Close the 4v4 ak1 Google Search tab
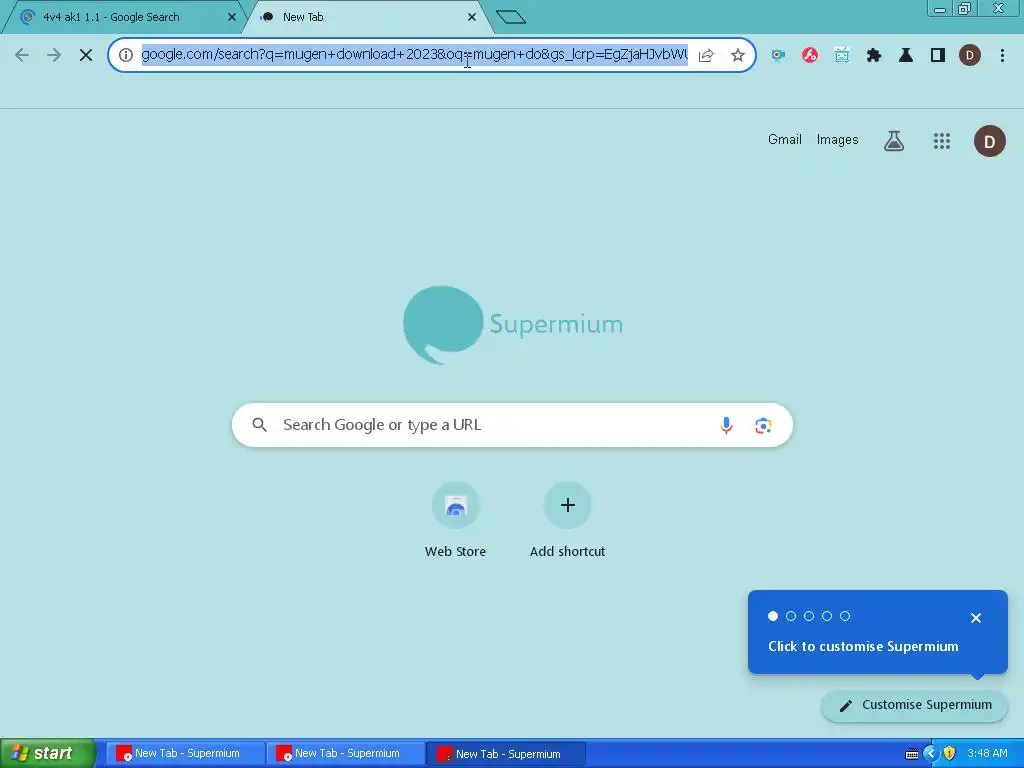1024x768 pixels. [x=232, y=17]
